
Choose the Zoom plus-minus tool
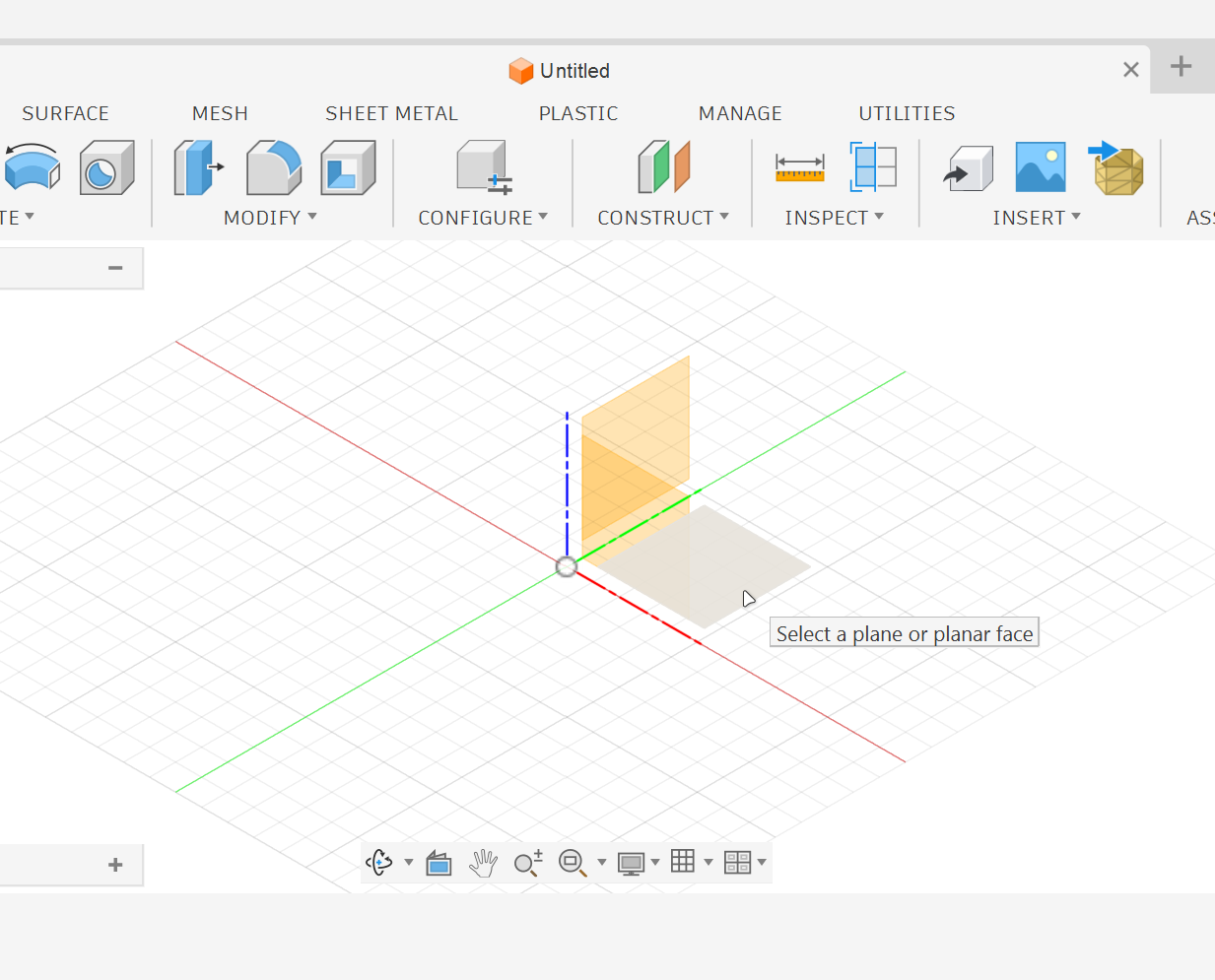click(x=528, y=863)
